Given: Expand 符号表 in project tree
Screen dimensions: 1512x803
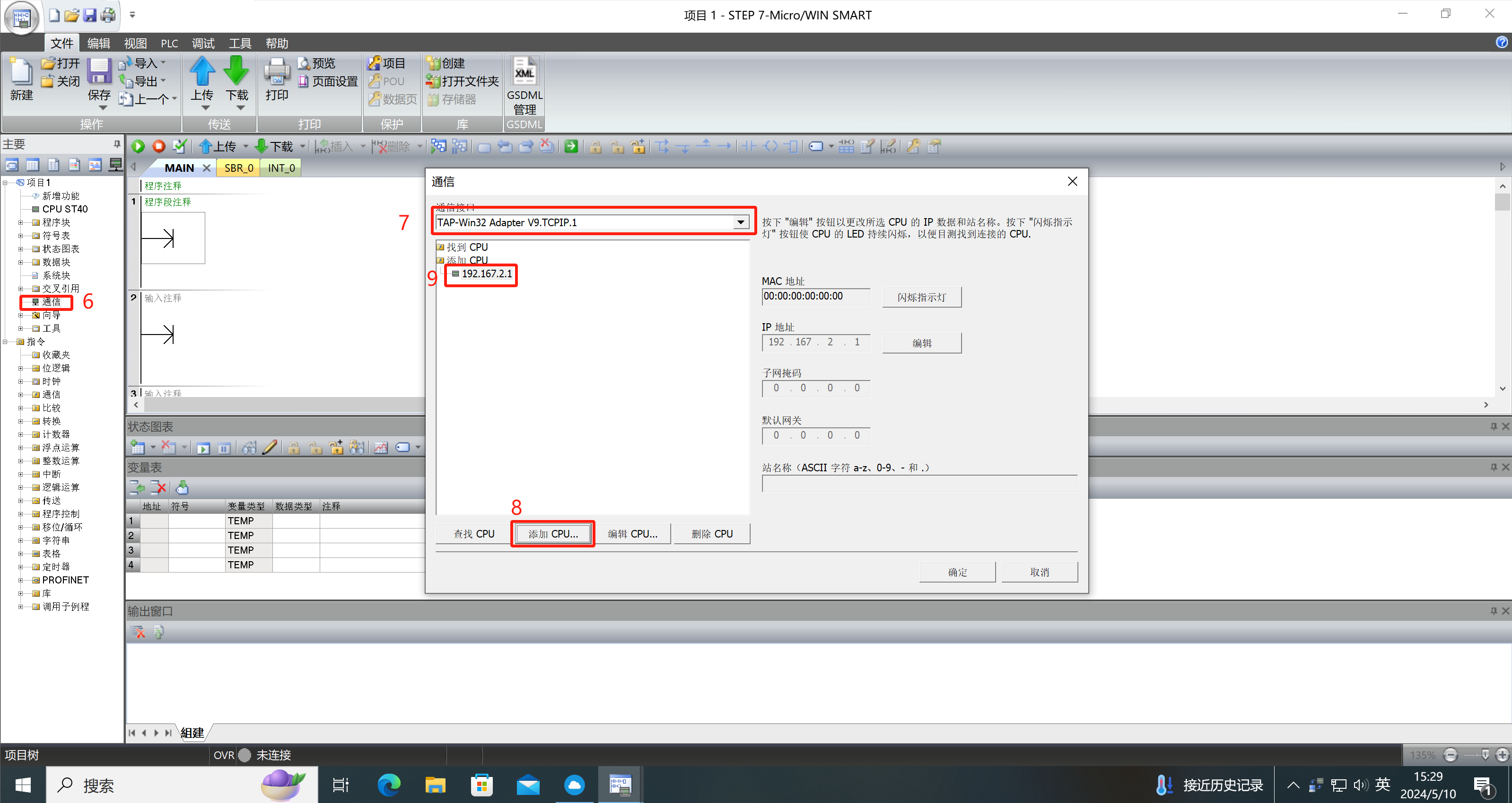Looking at the screenshot, I should tap(20, 236).
